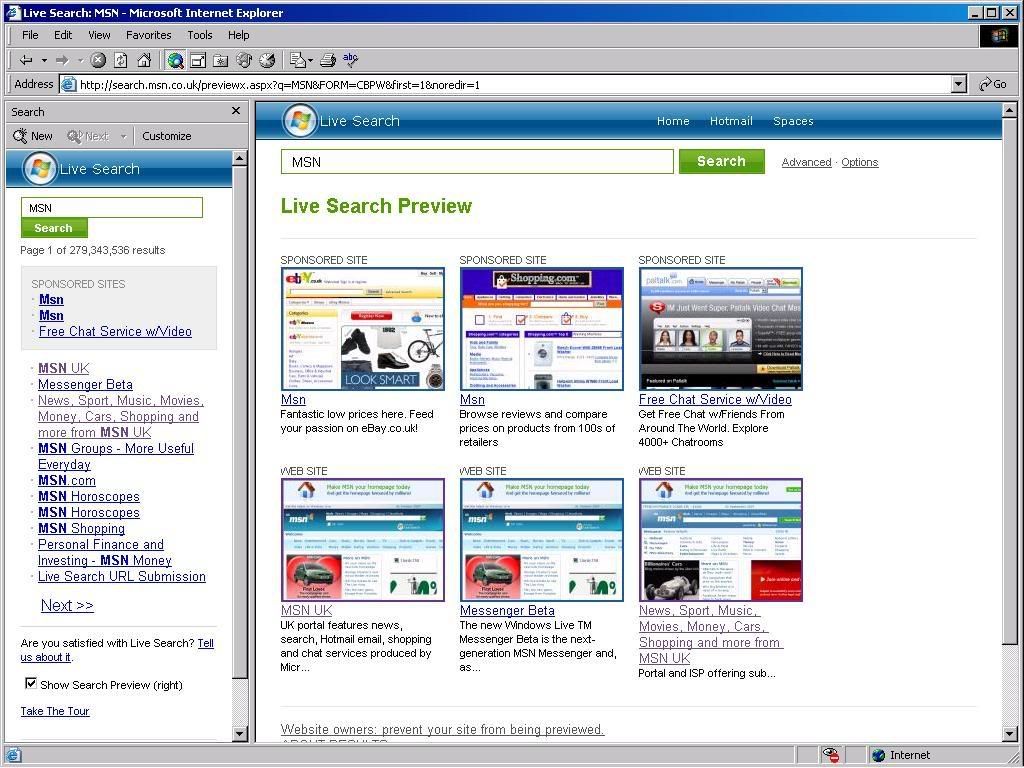This screenshot has width=1024, height=768.
Task: Click the Go arrow button
Action: point(993,84)
